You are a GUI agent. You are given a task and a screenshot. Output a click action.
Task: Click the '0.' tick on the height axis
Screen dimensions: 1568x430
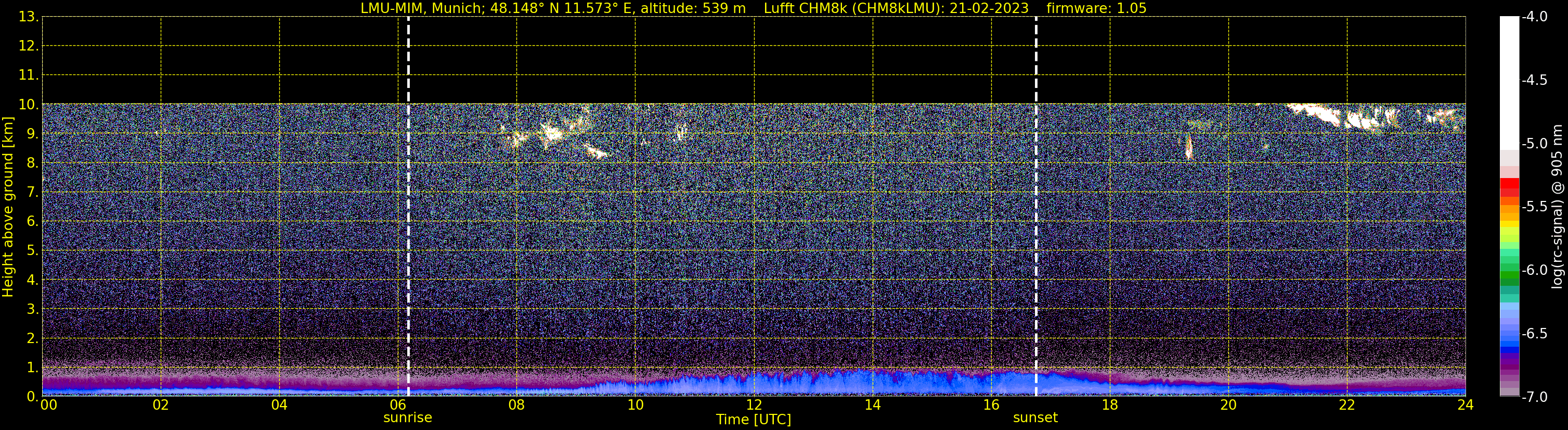point(32,397)
